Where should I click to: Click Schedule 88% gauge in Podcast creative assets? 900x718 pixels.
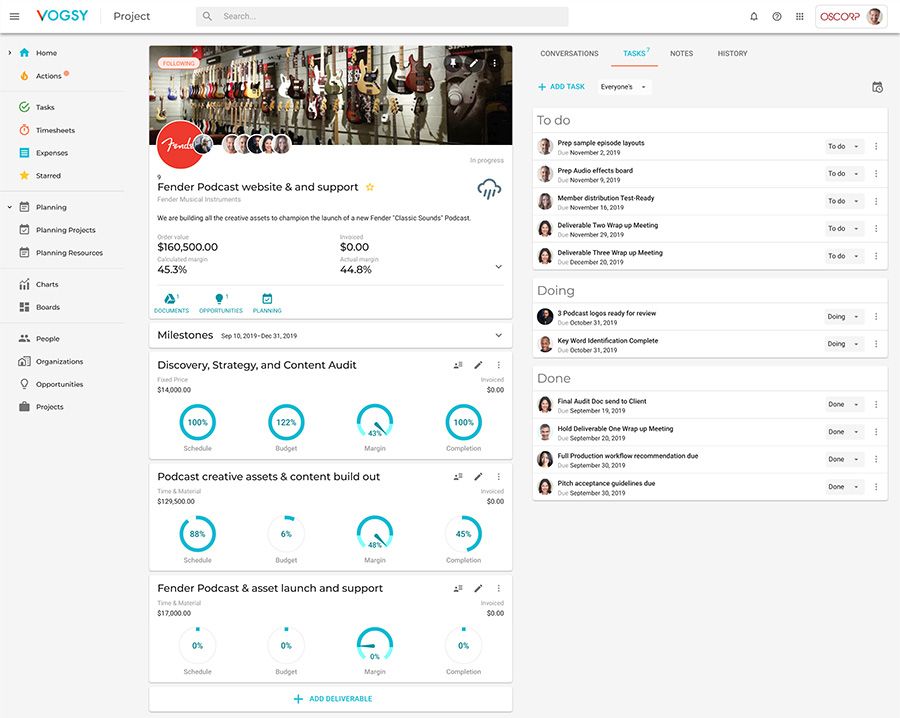197,534
